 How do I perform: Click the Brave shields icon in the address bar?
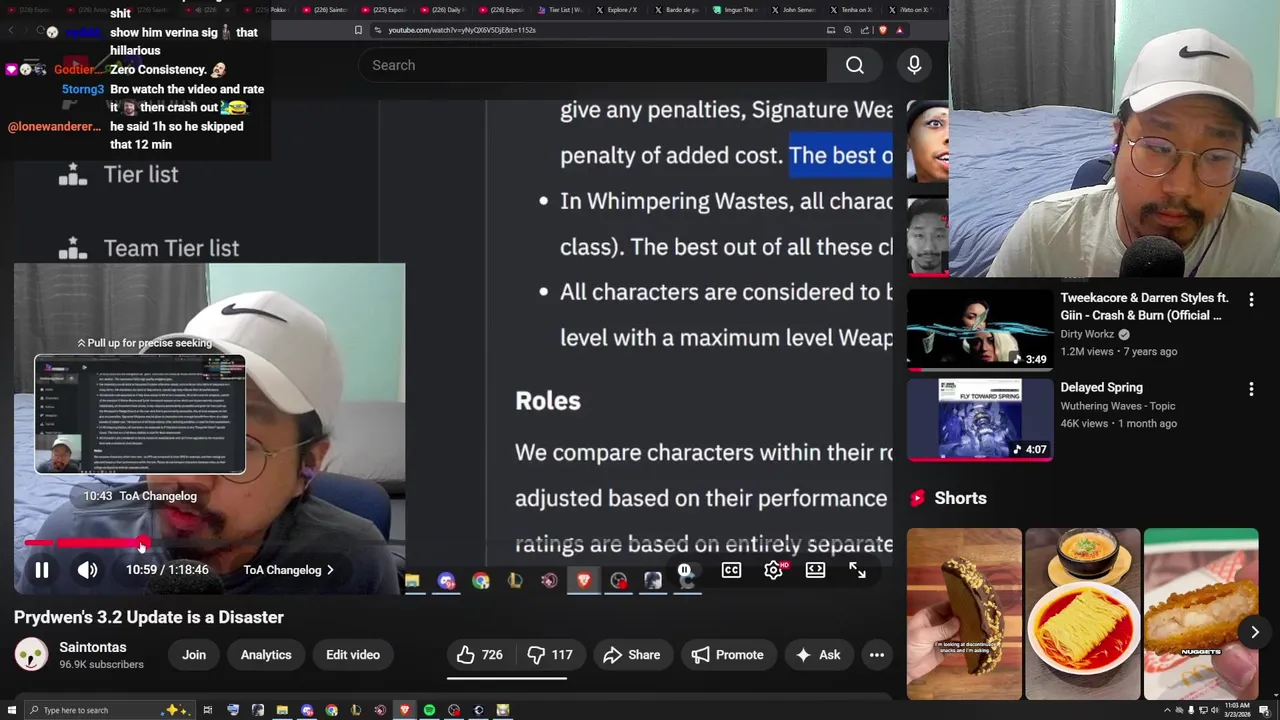[883, 30]
